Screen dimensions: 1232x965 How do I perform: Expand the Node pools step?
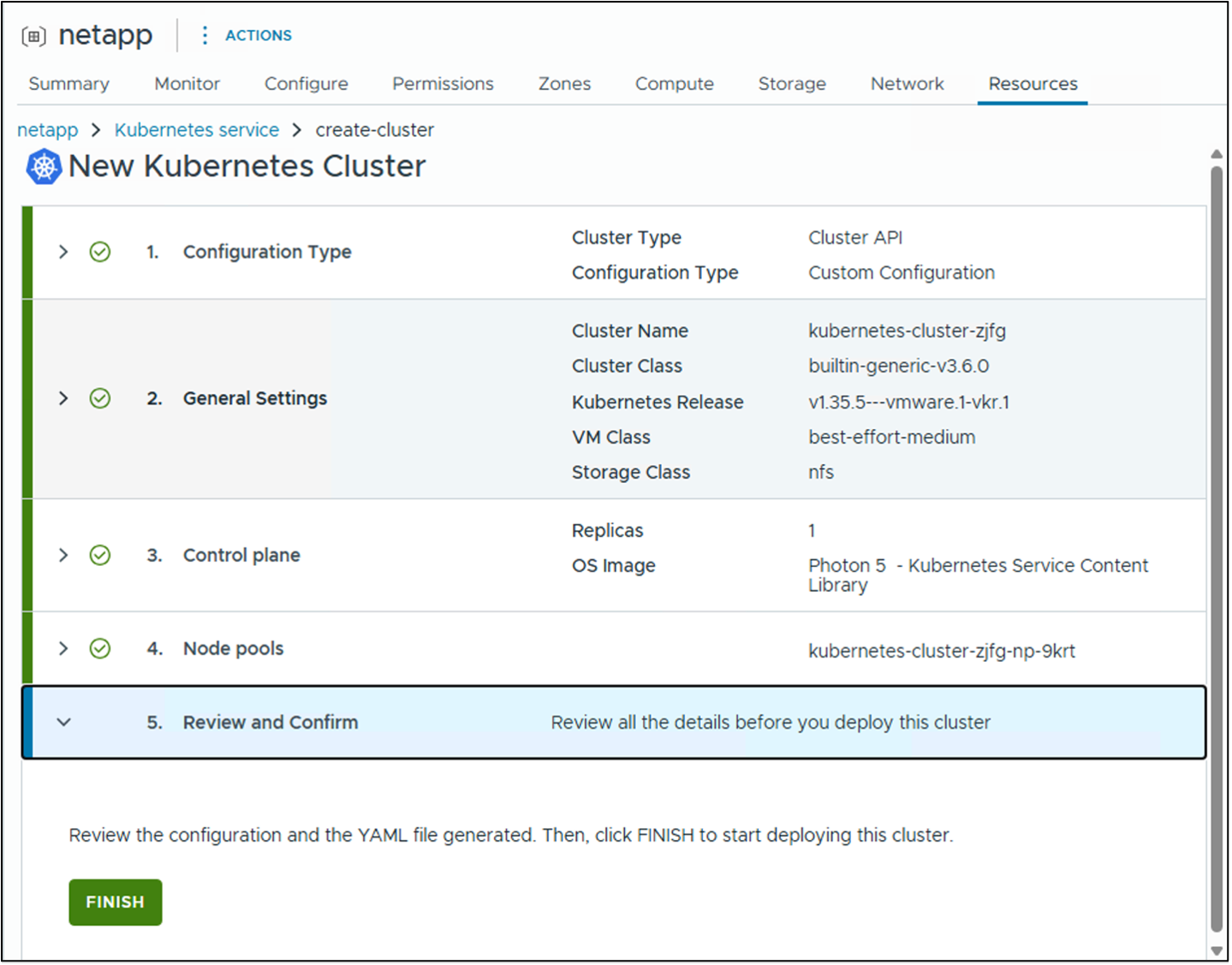63,648
